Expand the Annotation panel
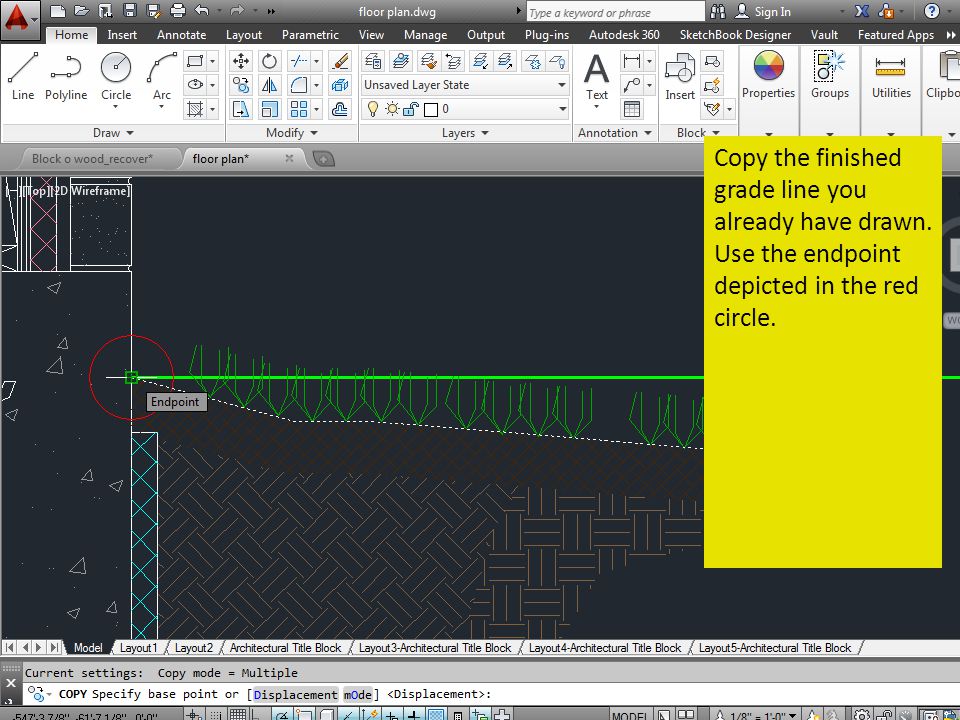The image size is (960, 720). (615, 133)
